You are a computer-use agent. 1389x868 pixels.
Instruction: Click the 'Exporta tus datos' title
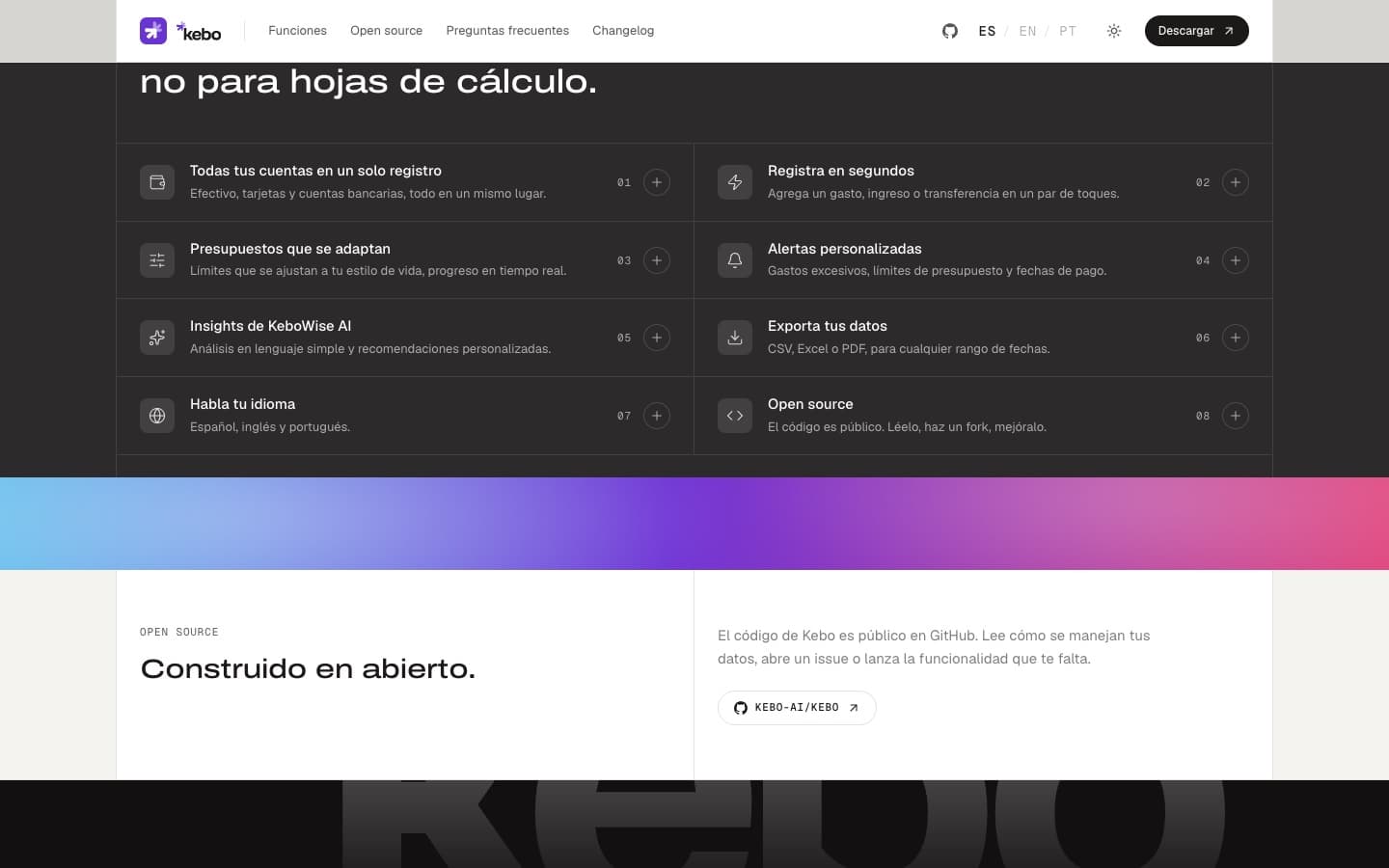click(x=827, y=326)
